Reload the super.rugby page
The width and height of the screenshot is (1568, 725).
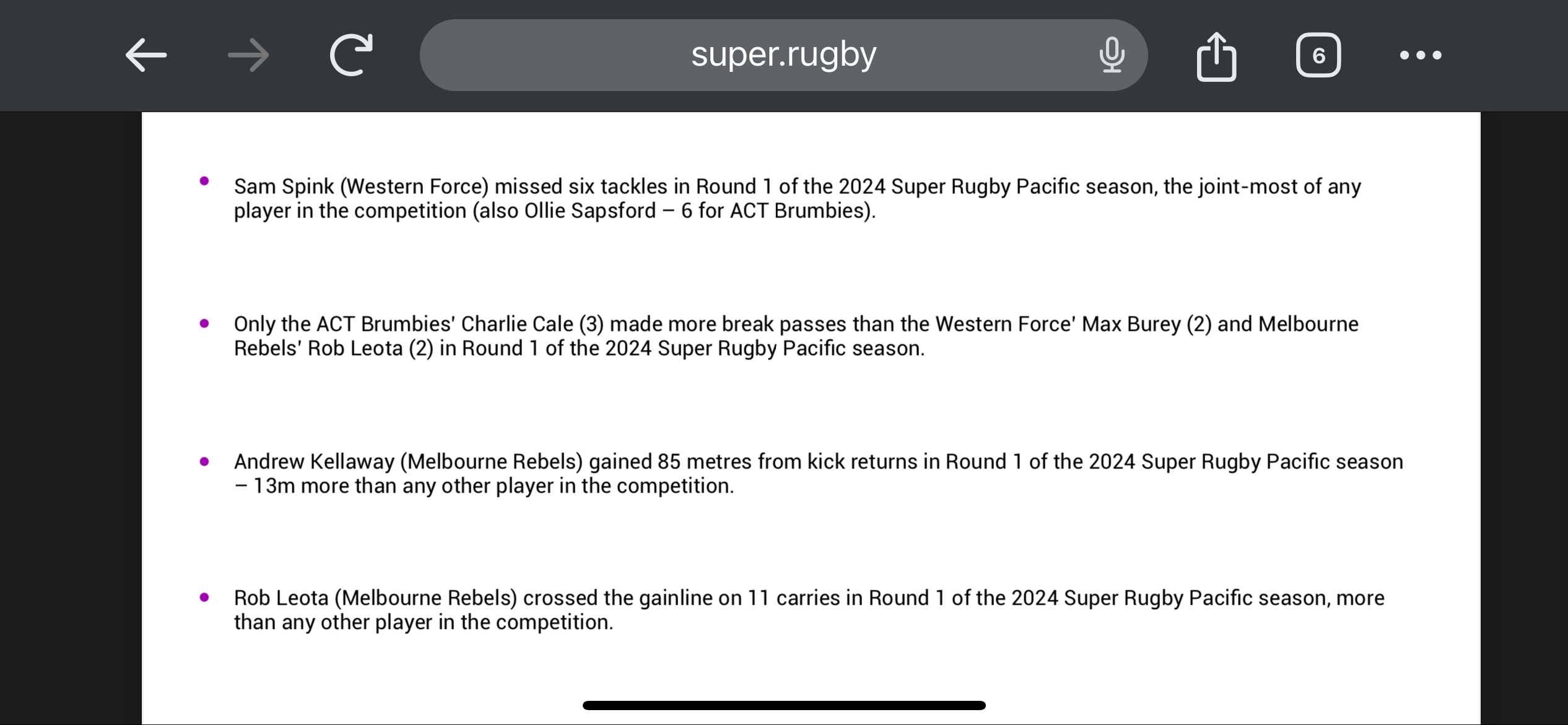tap(351, 55)
